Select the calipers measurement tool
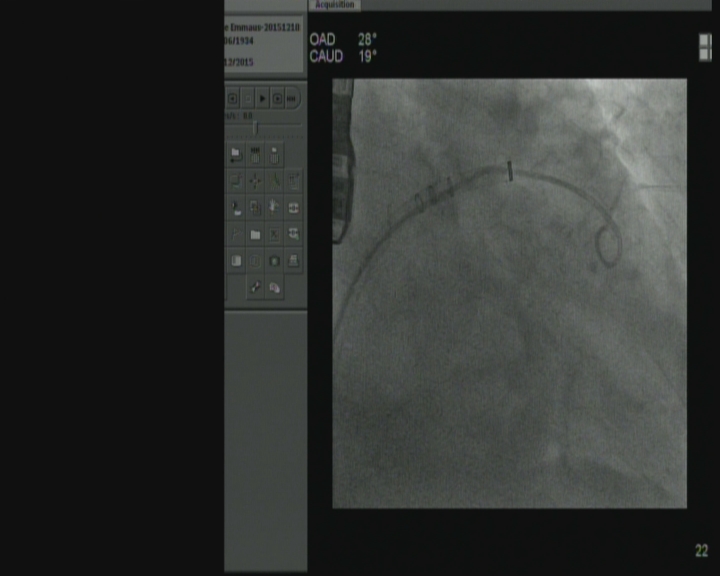Viewport: 720px width, 576px height. tap(275, 181)
